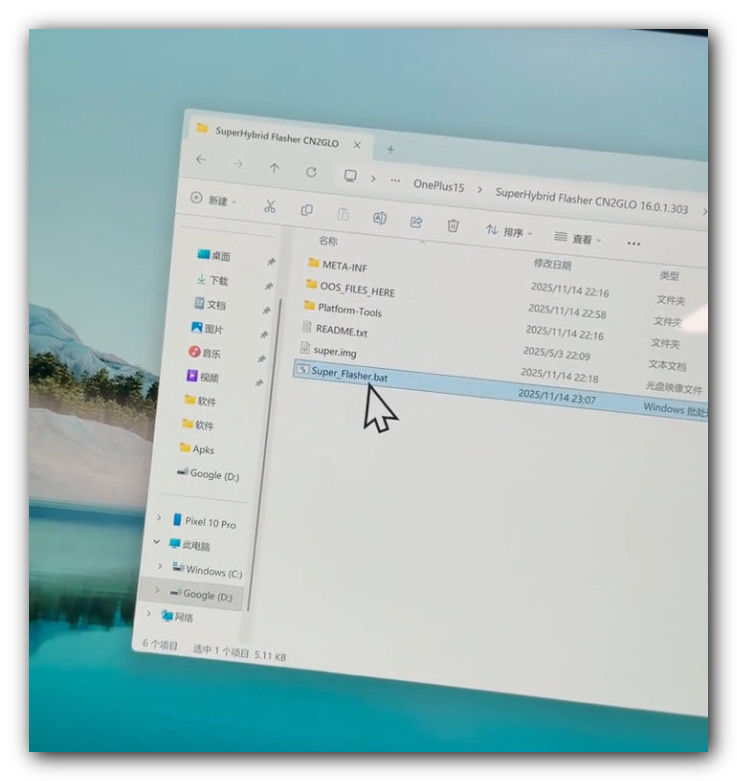
Task: Navigate back with the left arrow
Action: pyautogui.click(x=201, y=159)
